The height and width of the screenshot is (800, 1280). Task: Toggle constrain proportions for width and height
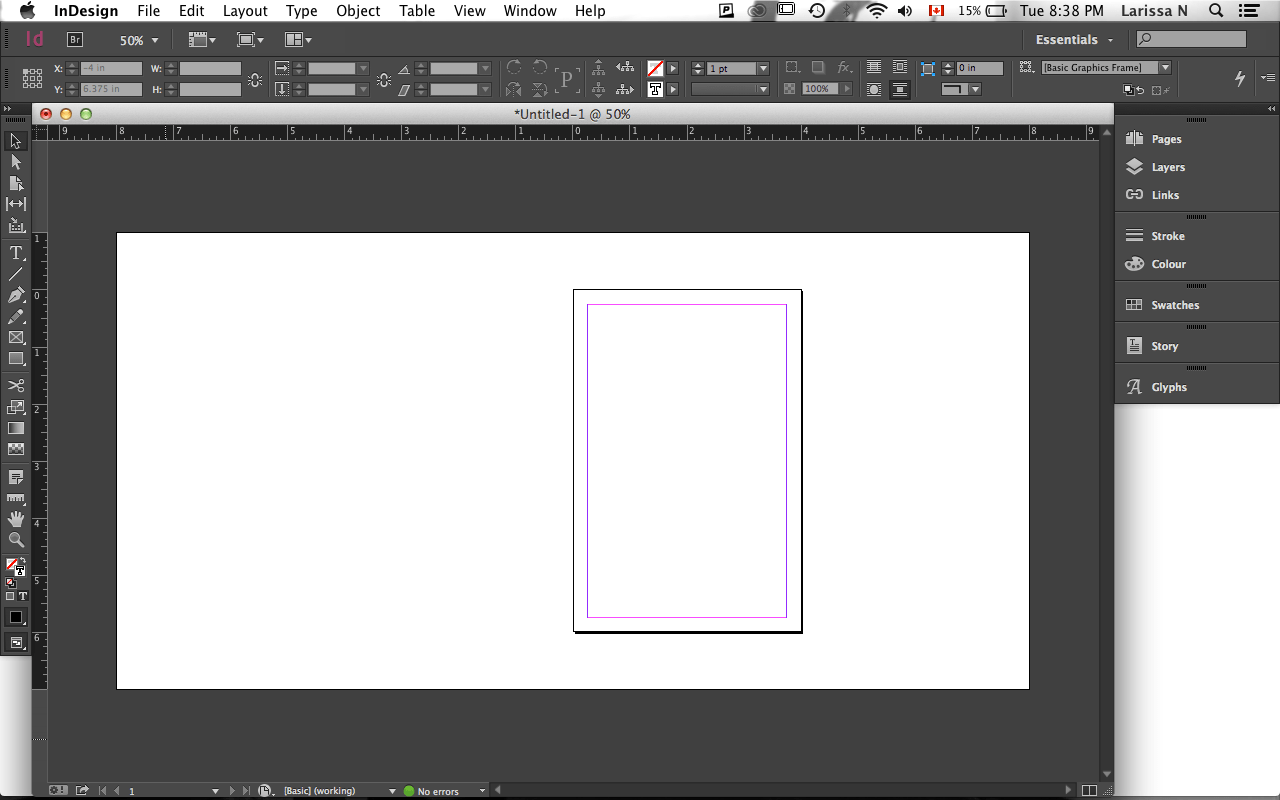255,79
